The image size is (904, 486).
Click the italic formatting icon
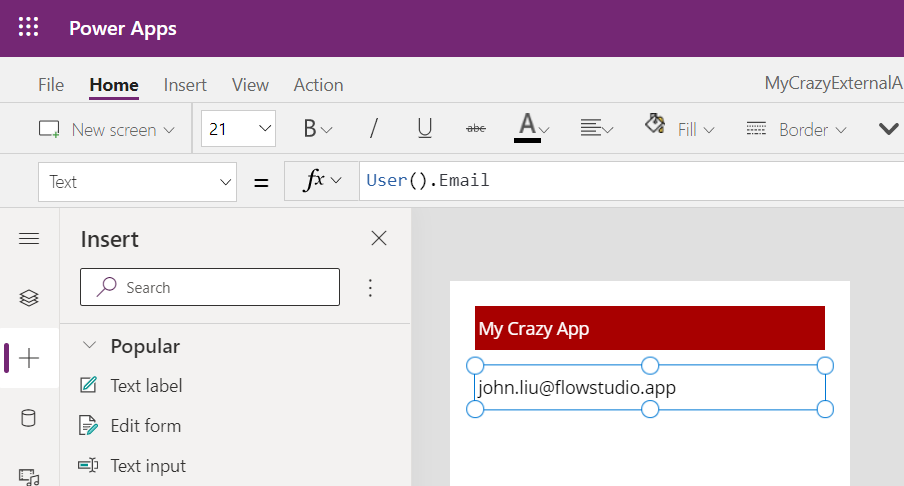pyautogui.click(x=374, y=129)
